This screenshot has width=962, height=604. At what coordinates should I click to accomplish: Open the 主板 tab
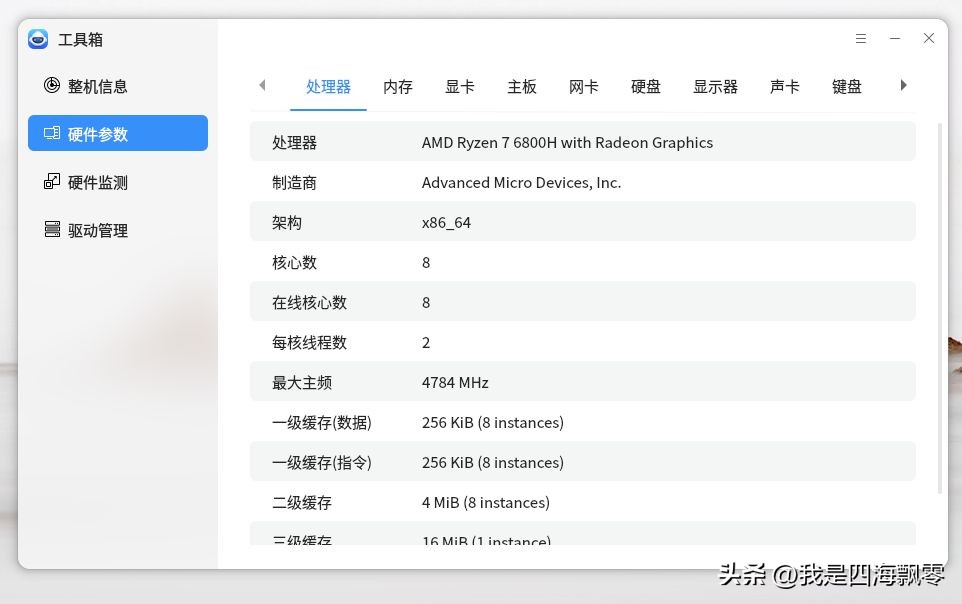(521, 87)
